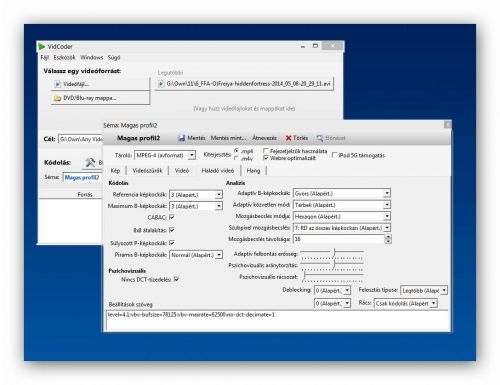Click the Videófájl... source button

tap(100, 84)
